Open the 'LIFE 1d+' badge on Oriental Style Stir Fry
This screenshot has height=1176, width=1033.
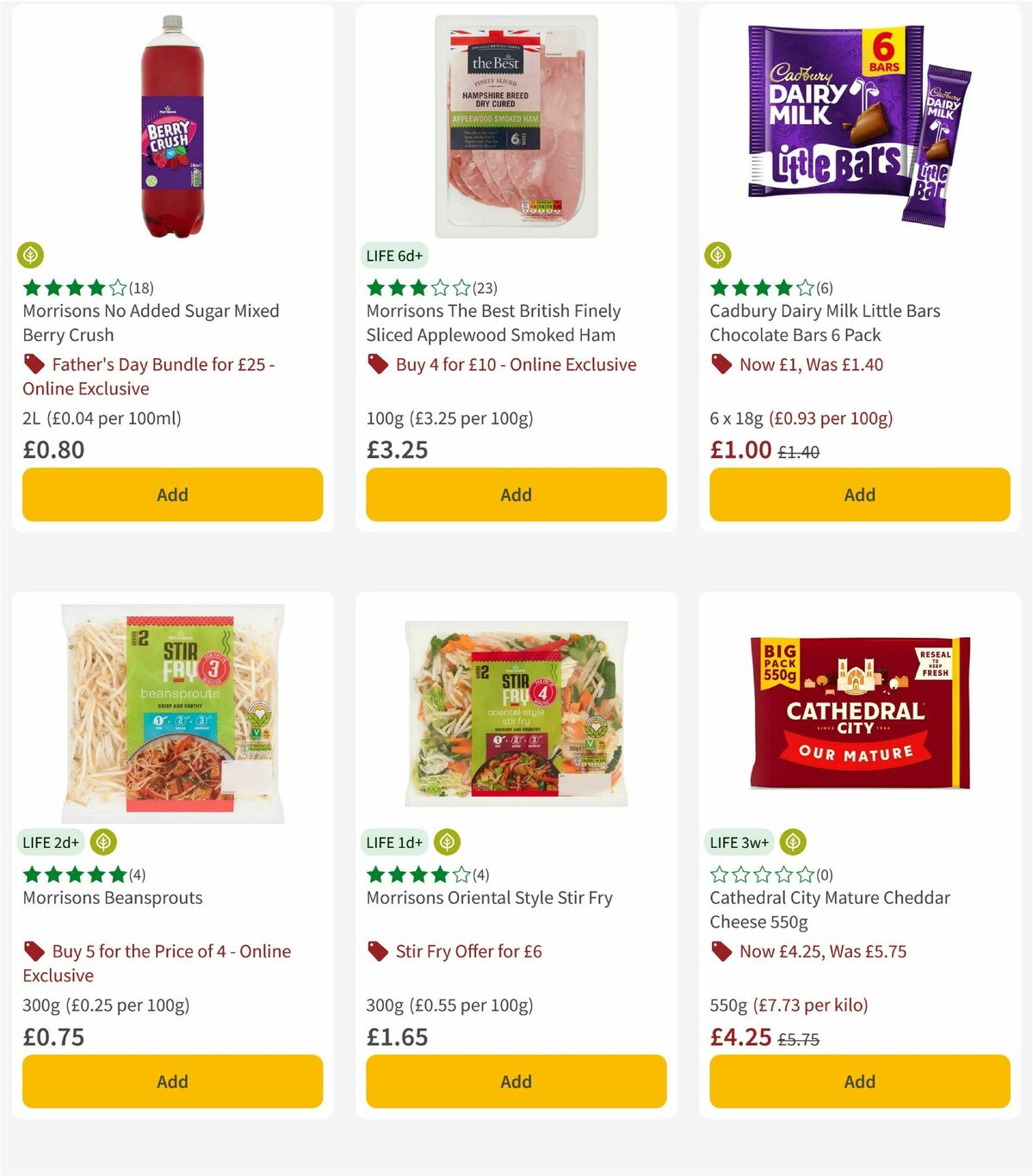pyautogui.click(x=393, y=842)
